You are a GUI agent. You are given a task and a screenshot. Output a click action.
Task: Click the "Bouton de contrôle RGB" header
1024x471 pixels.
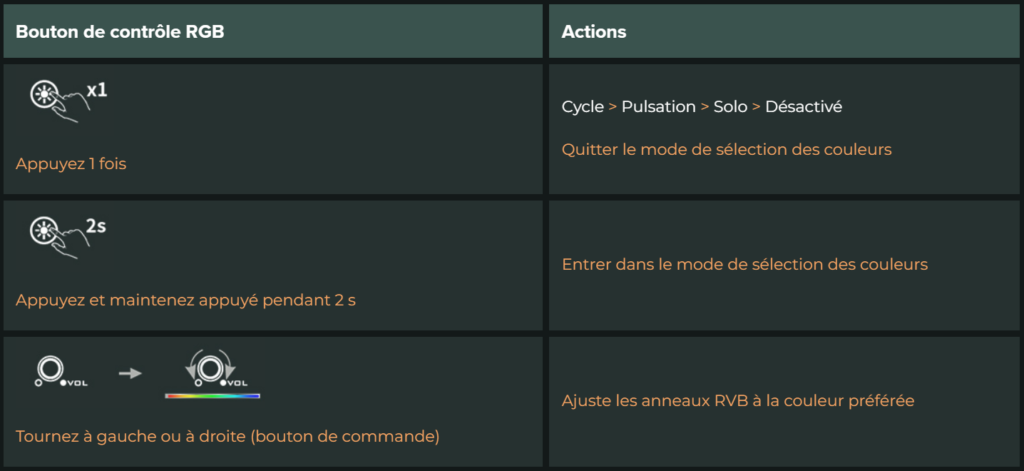(x=120, y=32)
